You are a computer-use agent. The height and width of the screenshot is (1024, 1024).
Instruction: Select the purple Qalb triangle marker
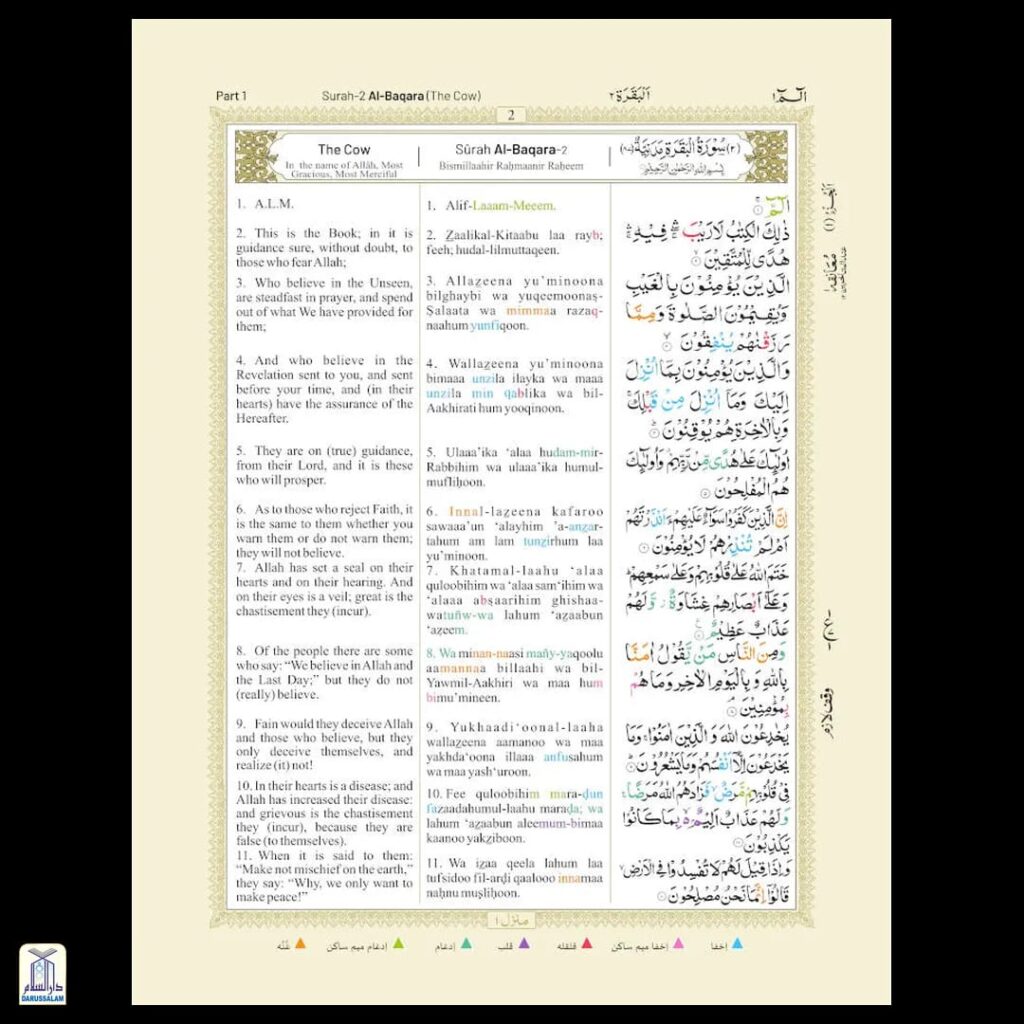pos(524,943)
